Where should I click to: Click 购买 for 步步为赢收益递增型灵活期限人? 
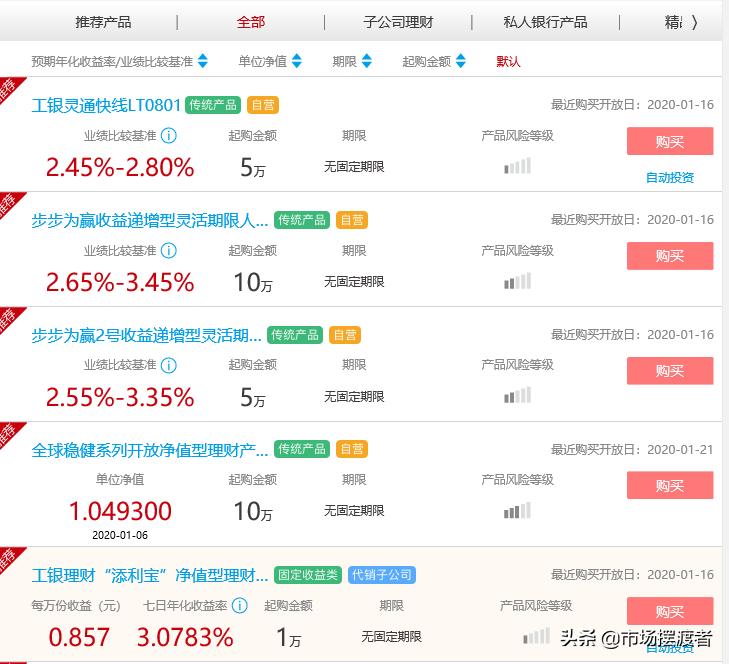pyautogui.click(x=669, y=256)
